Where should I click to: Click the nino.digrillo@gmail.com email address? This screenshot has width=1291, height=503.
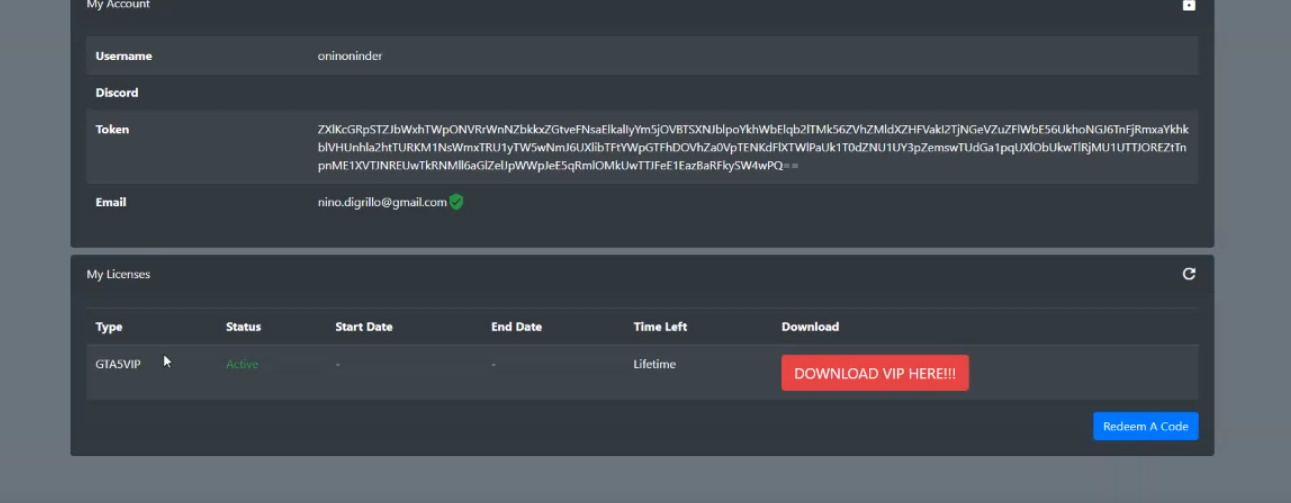(x=382, y=202)
